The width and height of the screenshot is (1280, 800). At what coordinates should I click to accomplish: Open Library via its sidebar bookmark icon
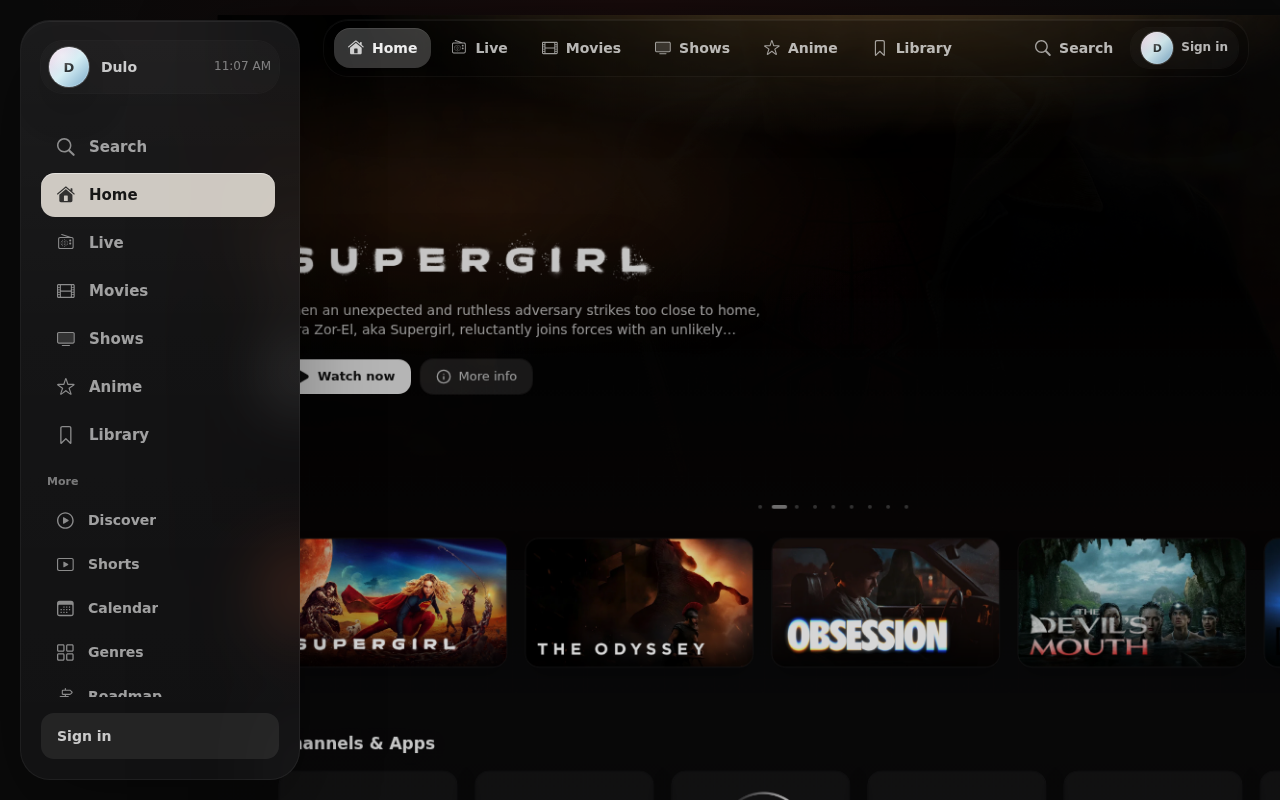66,435
